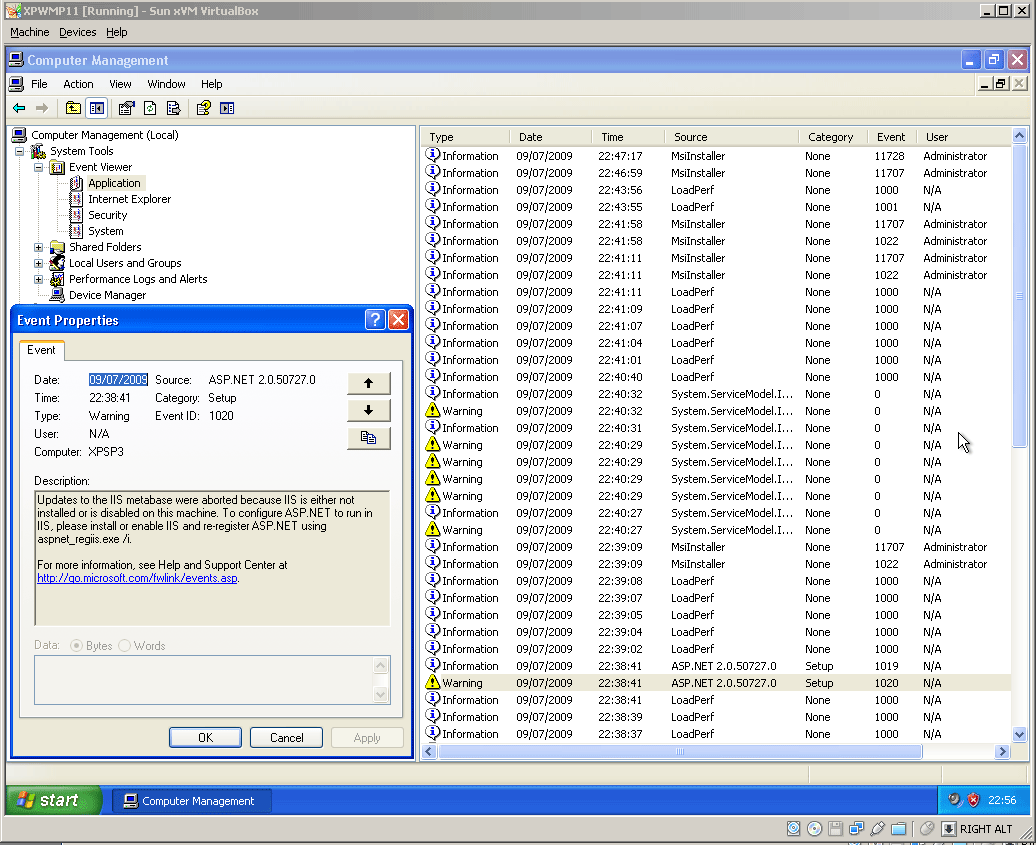Open the VirtualBox Devices menu
This screenshot has width=1036, height=845.
[x=77, y=32]
